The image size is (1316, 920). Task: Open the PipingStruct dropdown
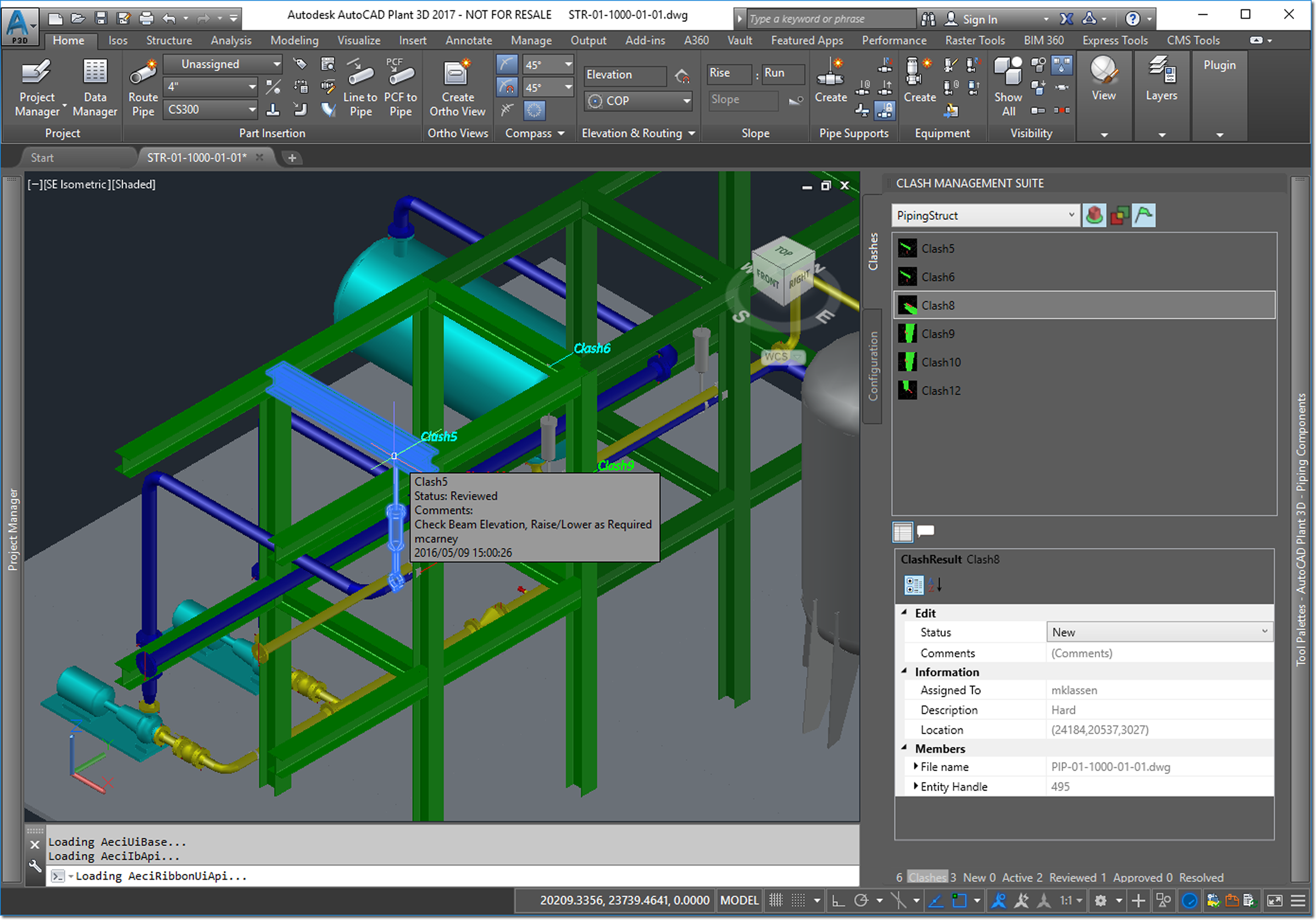tap(1071, 215)
